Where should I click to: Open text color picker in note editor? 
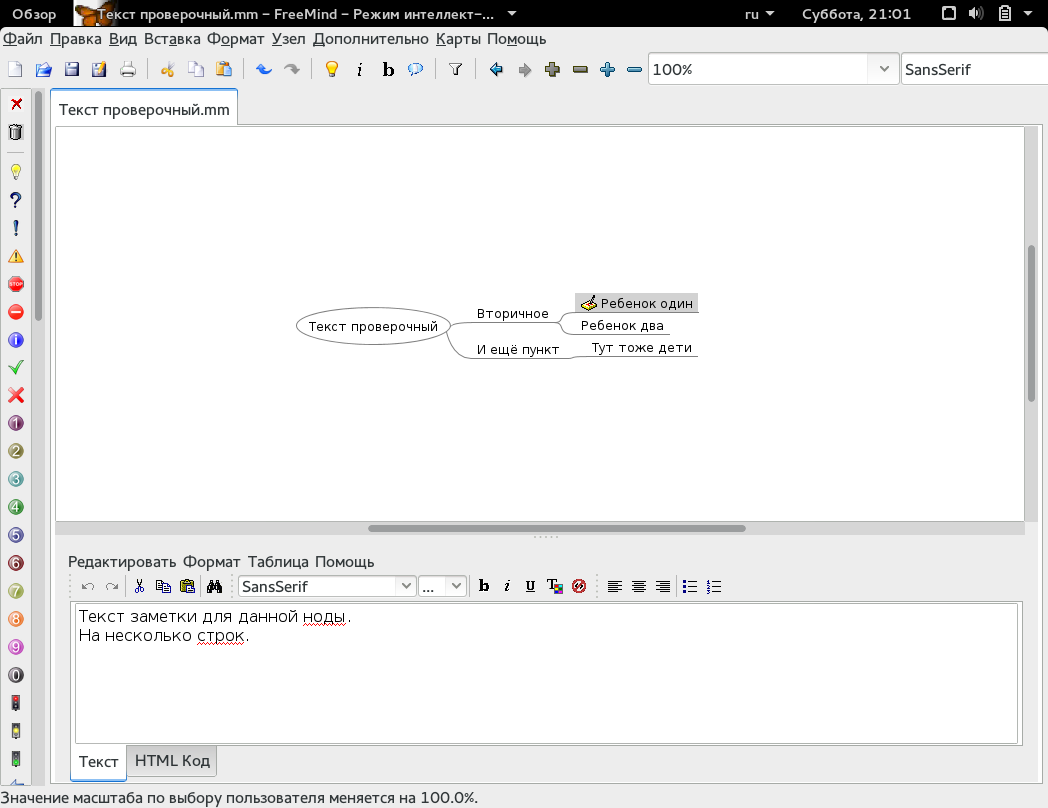point(555,586)
